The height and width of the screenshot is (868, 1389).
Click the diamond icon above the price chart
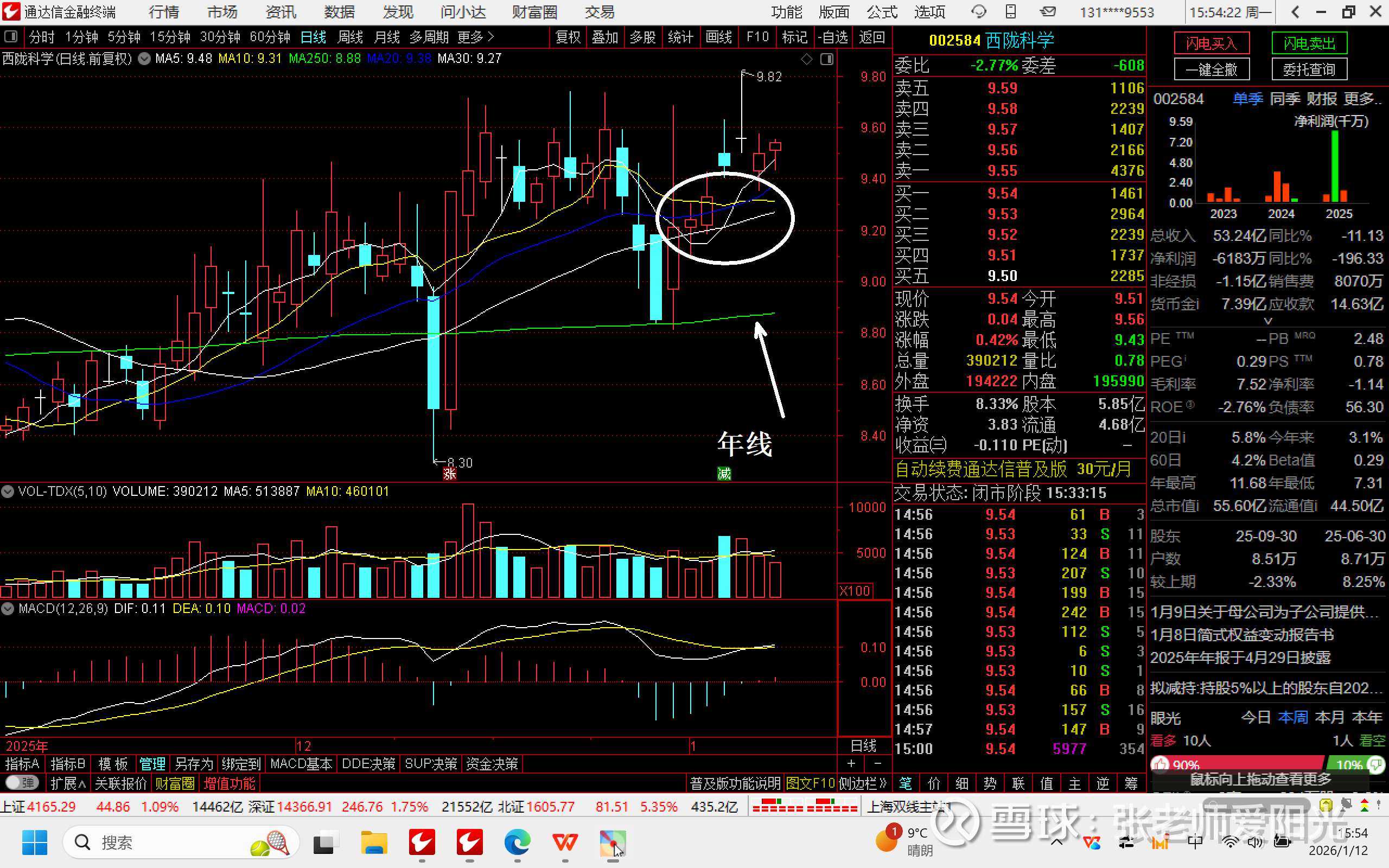pyautogui.click(x=806, y=59)
